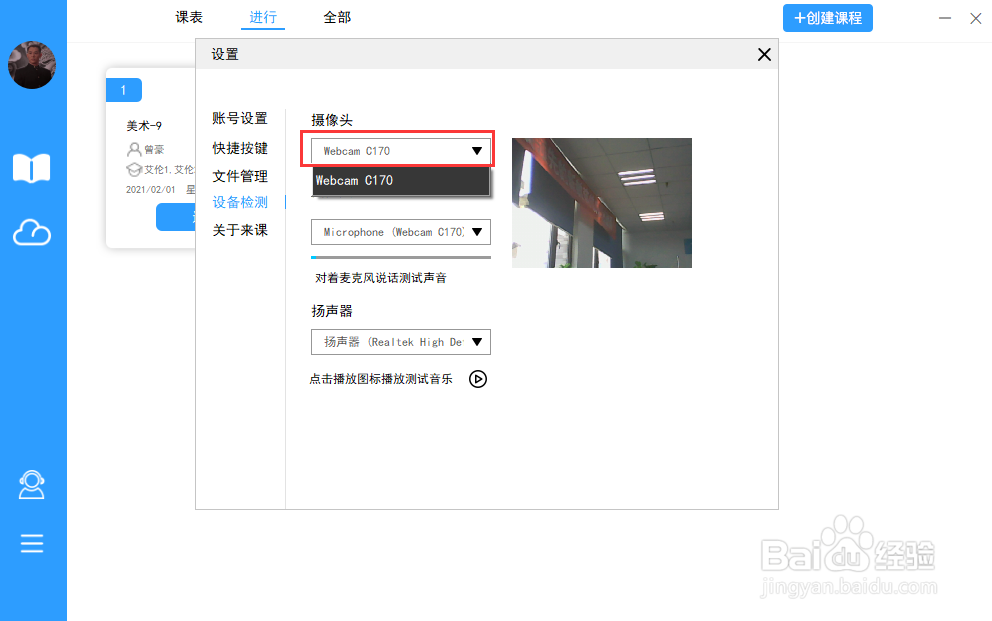Switch to the 进行 tab
The width and height of the screenshot is (992, 621).
(263, 17)
